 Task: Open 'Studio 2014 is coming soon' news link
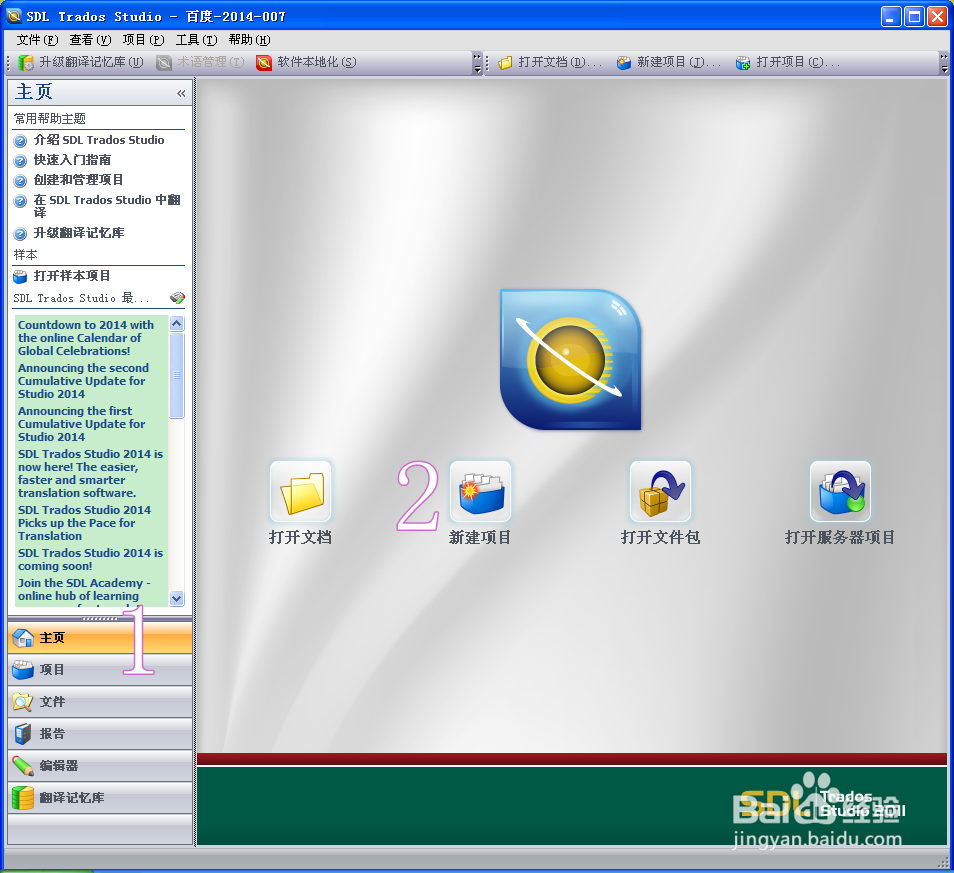pos(91,559)
